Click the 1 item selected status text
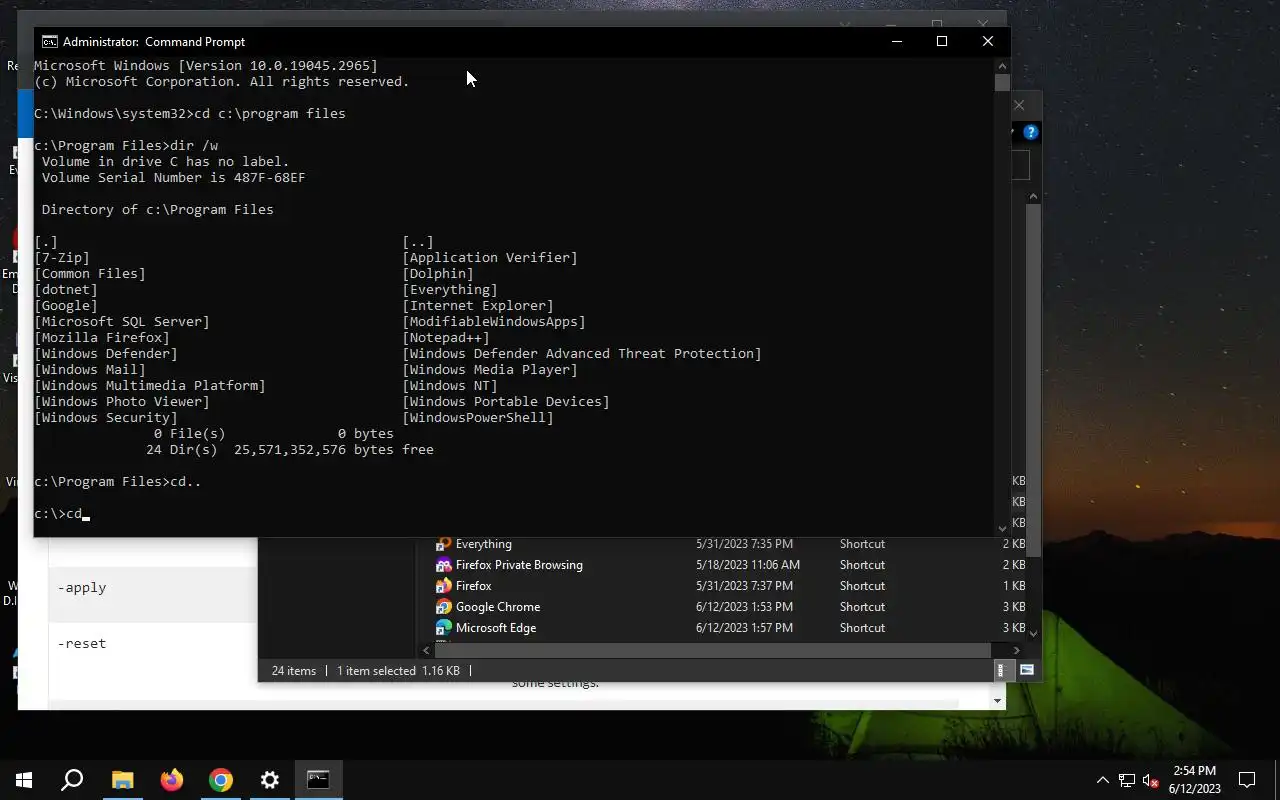Viewport: 1280px width, 800px height. pyautogui.click(x=376, y=671)
